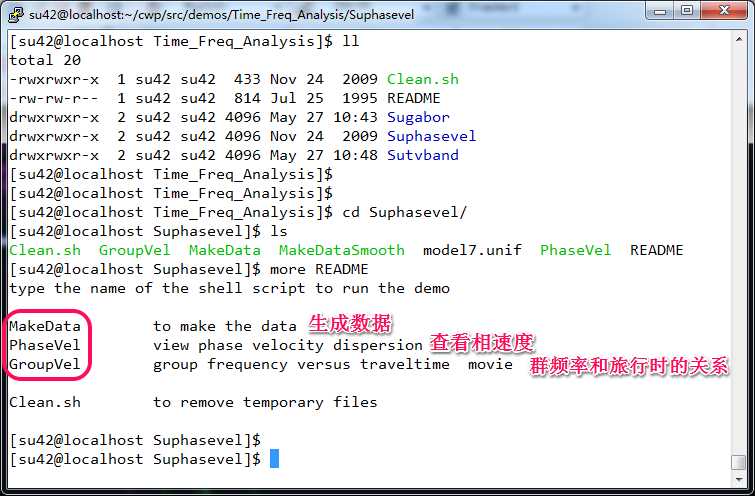The width and height of the screenshot is (755, 496).
Task: Click the timestamp 10:48
Action: pos(355,155)
